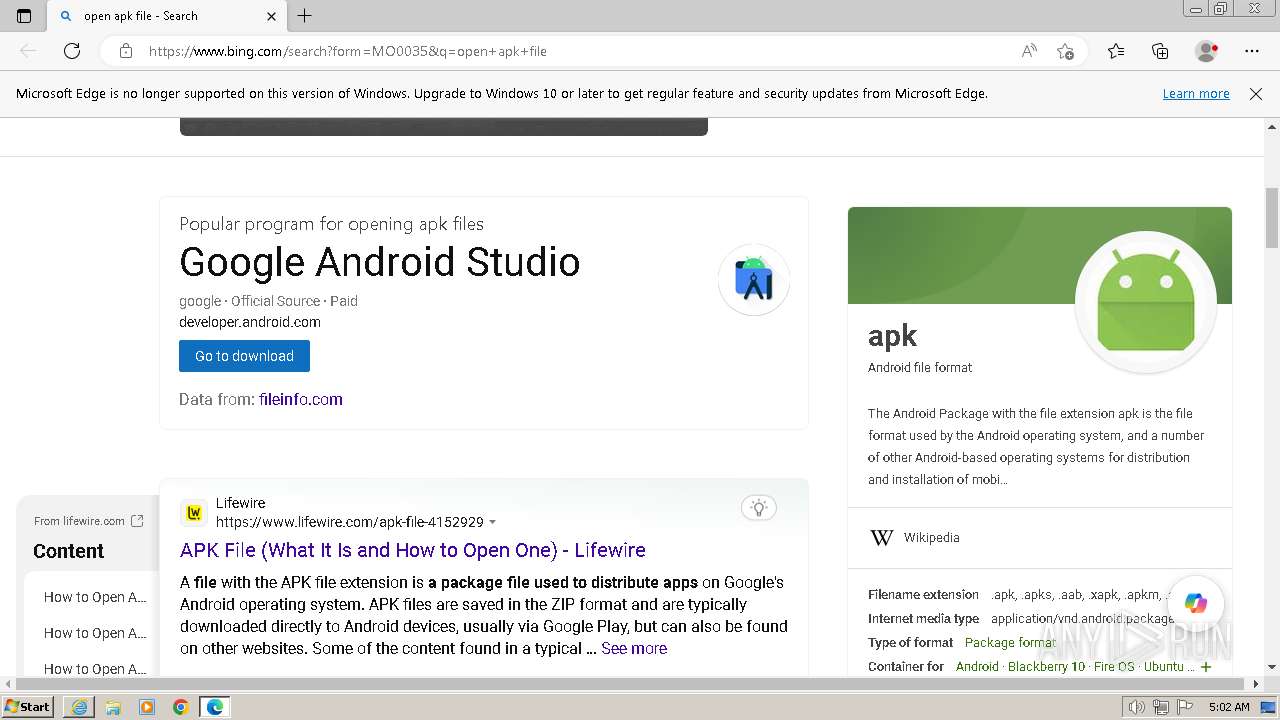Close the 'open apk file - Search' tab

point(271,16)
